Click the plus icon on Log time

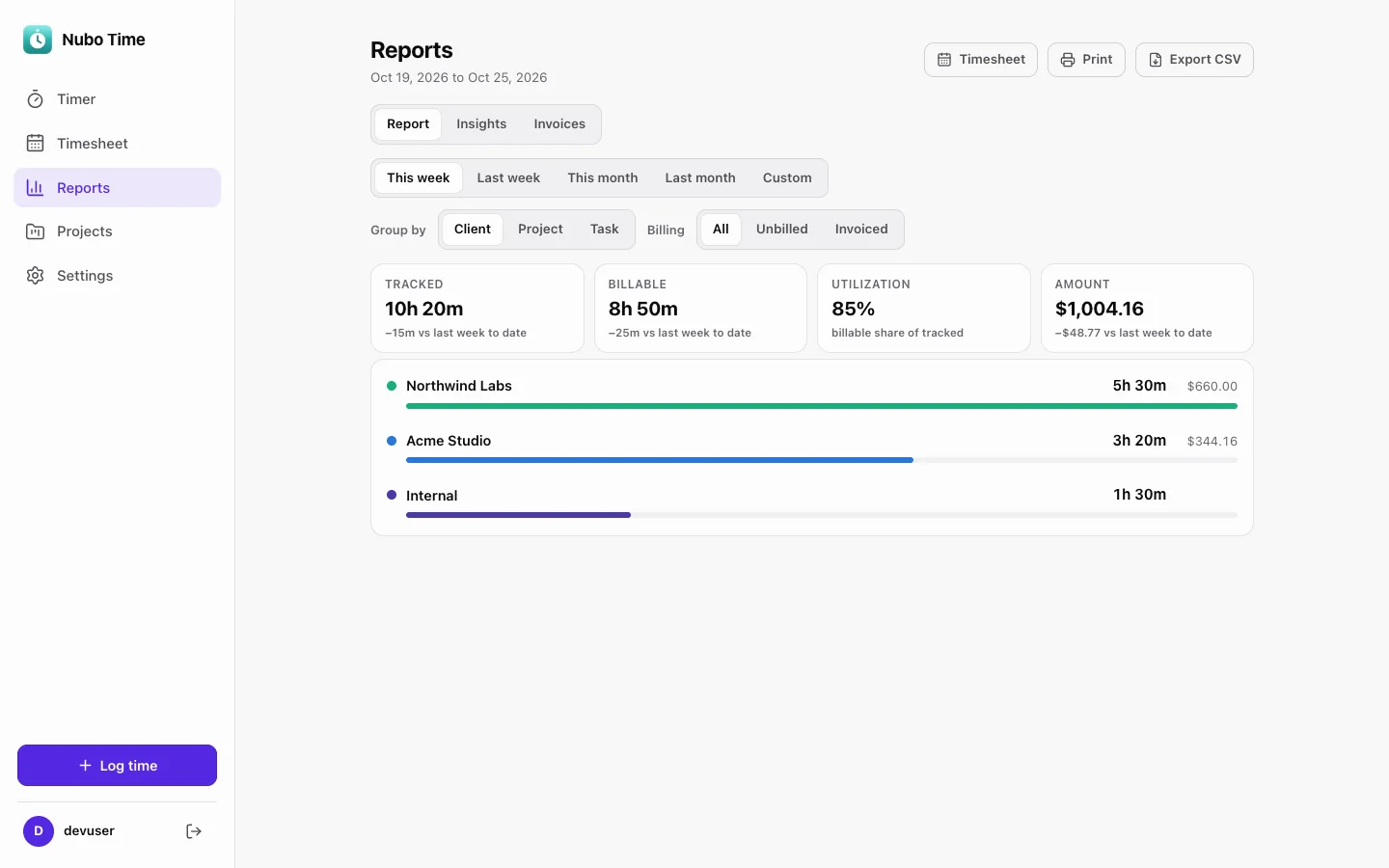[x=85, y=766]
